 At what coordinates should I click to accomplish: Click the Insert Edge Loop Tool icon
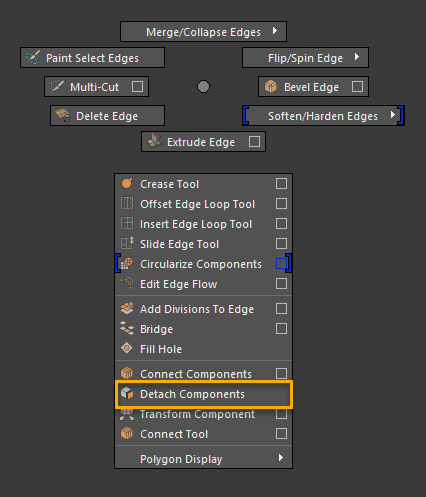point(127,223)
